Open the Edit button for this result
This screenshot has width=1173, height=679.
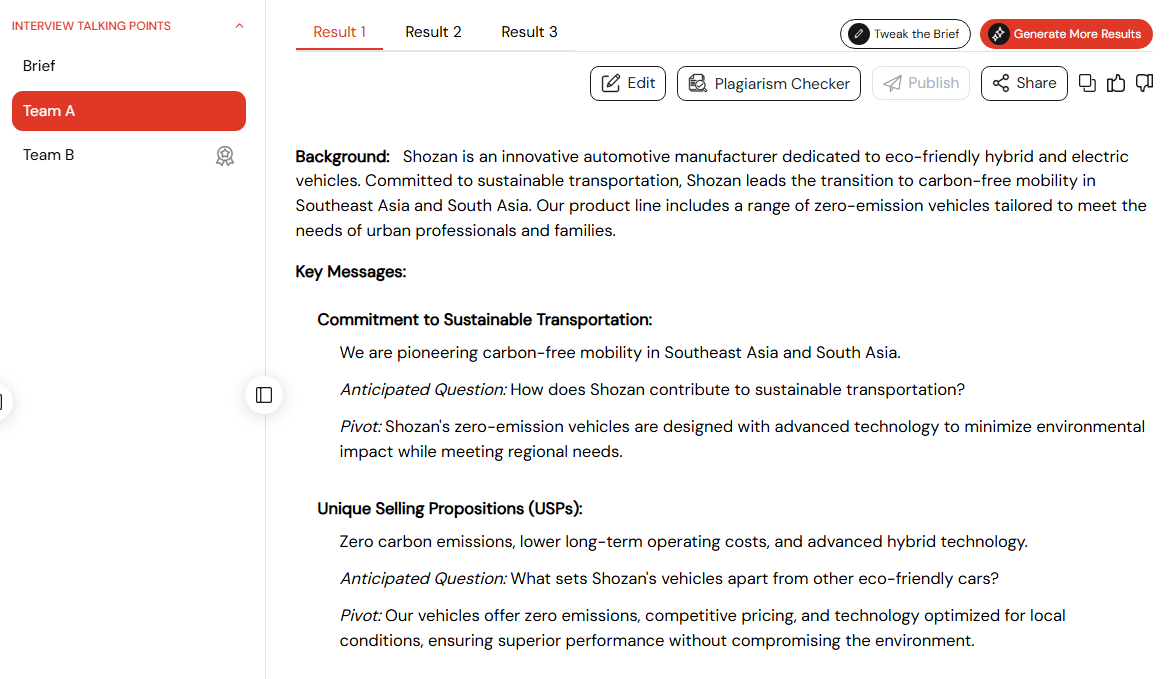pyautogui.click(x=628, y=83)
